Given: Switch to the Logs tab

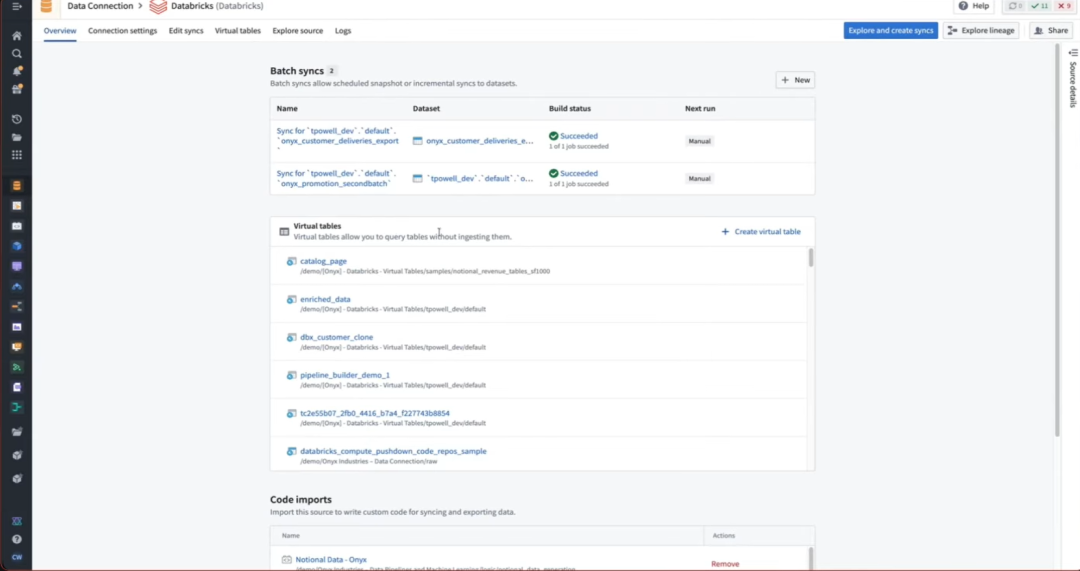Looking at the screenshot, I should click(x=343, y=31).
